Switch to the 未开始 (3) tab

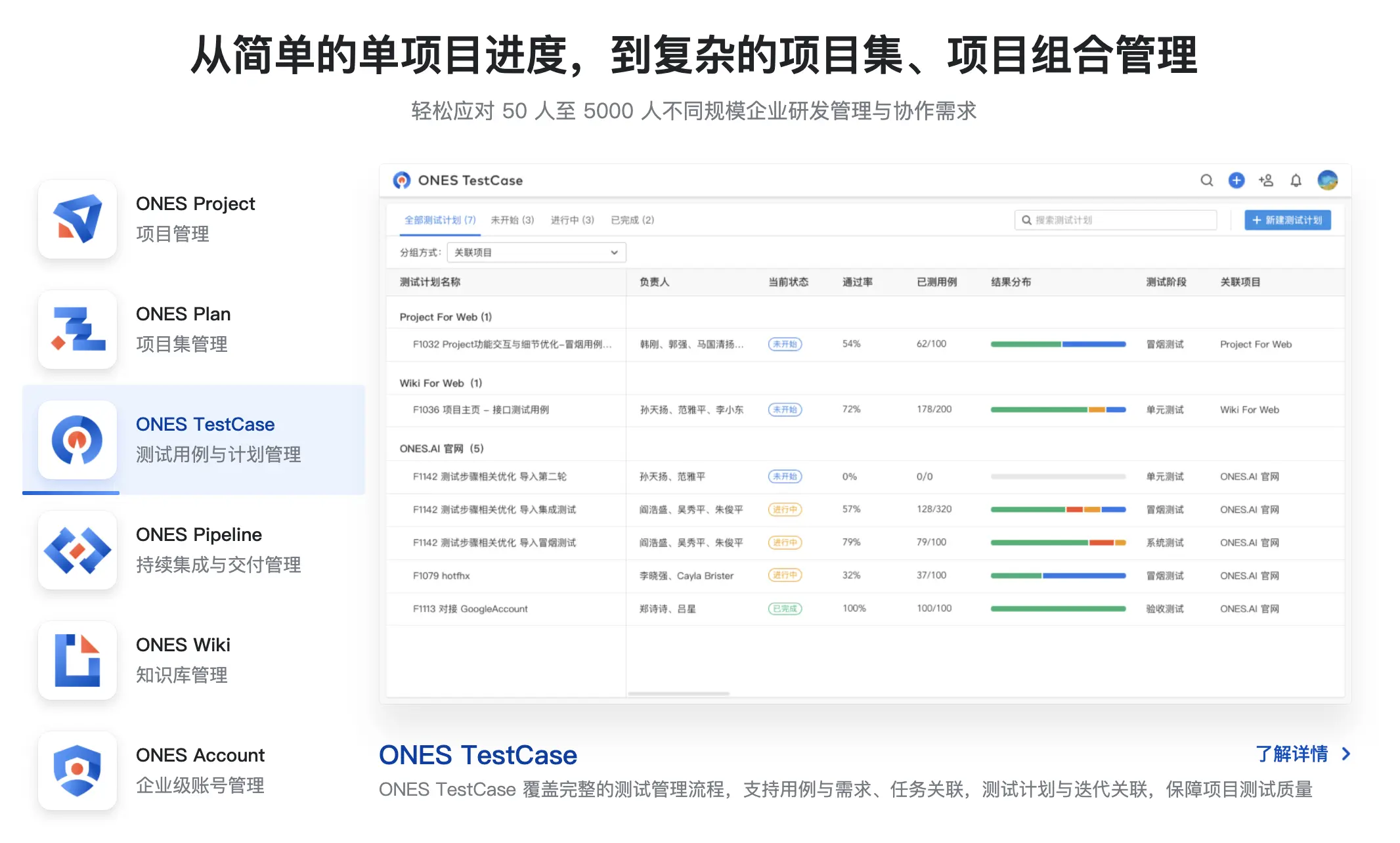coord(512,221)
